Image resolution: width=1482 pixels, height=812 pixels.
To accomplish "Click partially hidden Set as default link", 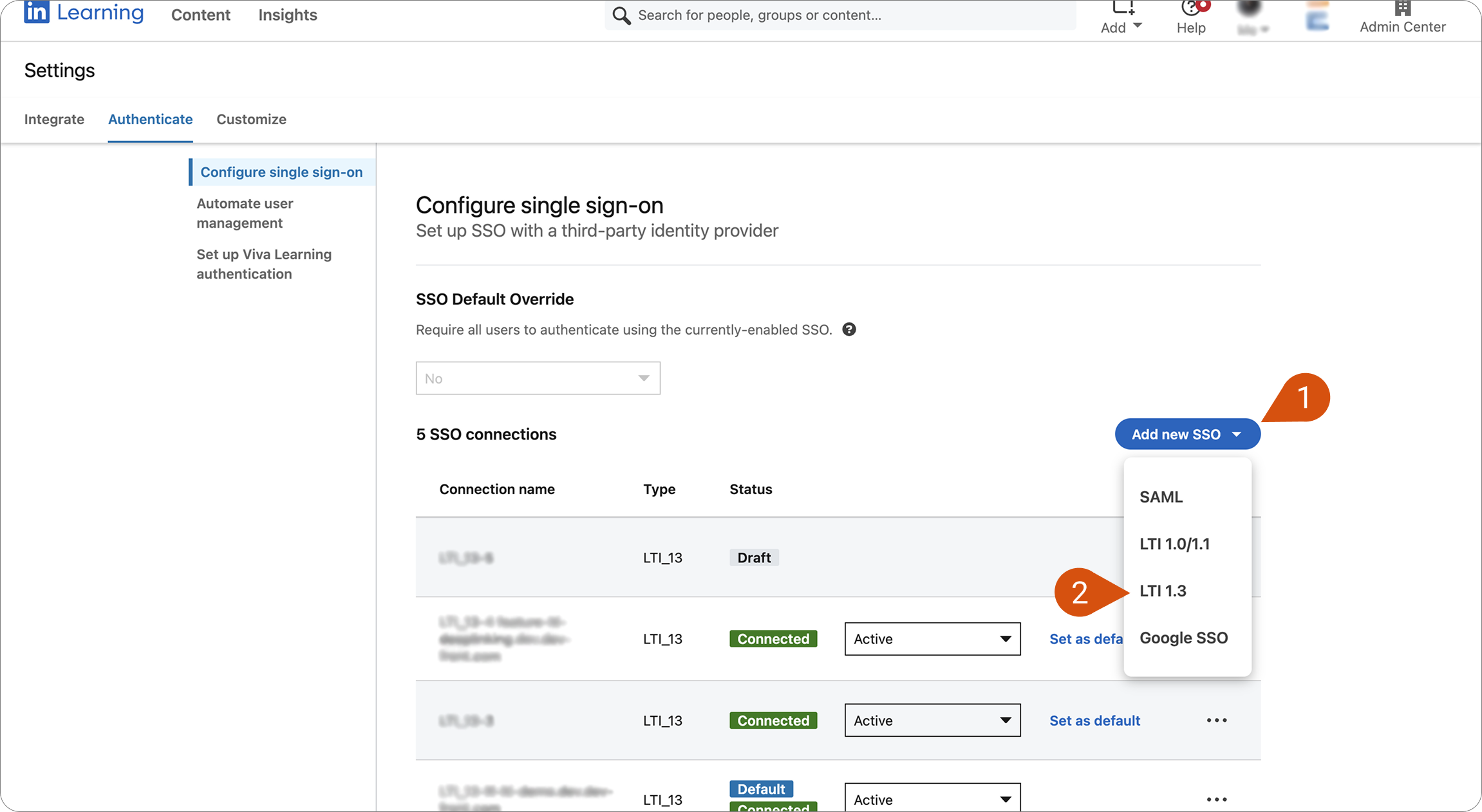I will click(x=1086, y=639).
